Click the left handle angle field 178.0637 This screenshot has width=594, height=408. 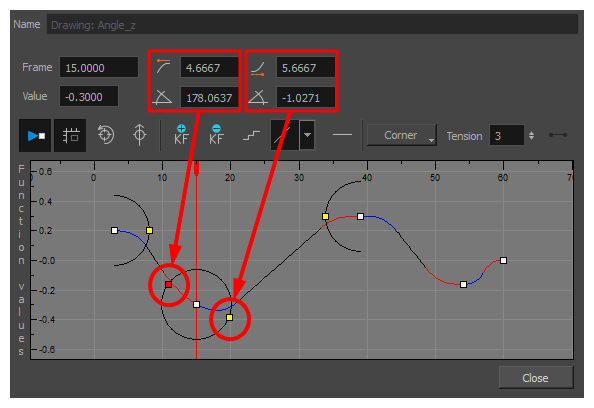pyautogui.click(x=209, y=98)
